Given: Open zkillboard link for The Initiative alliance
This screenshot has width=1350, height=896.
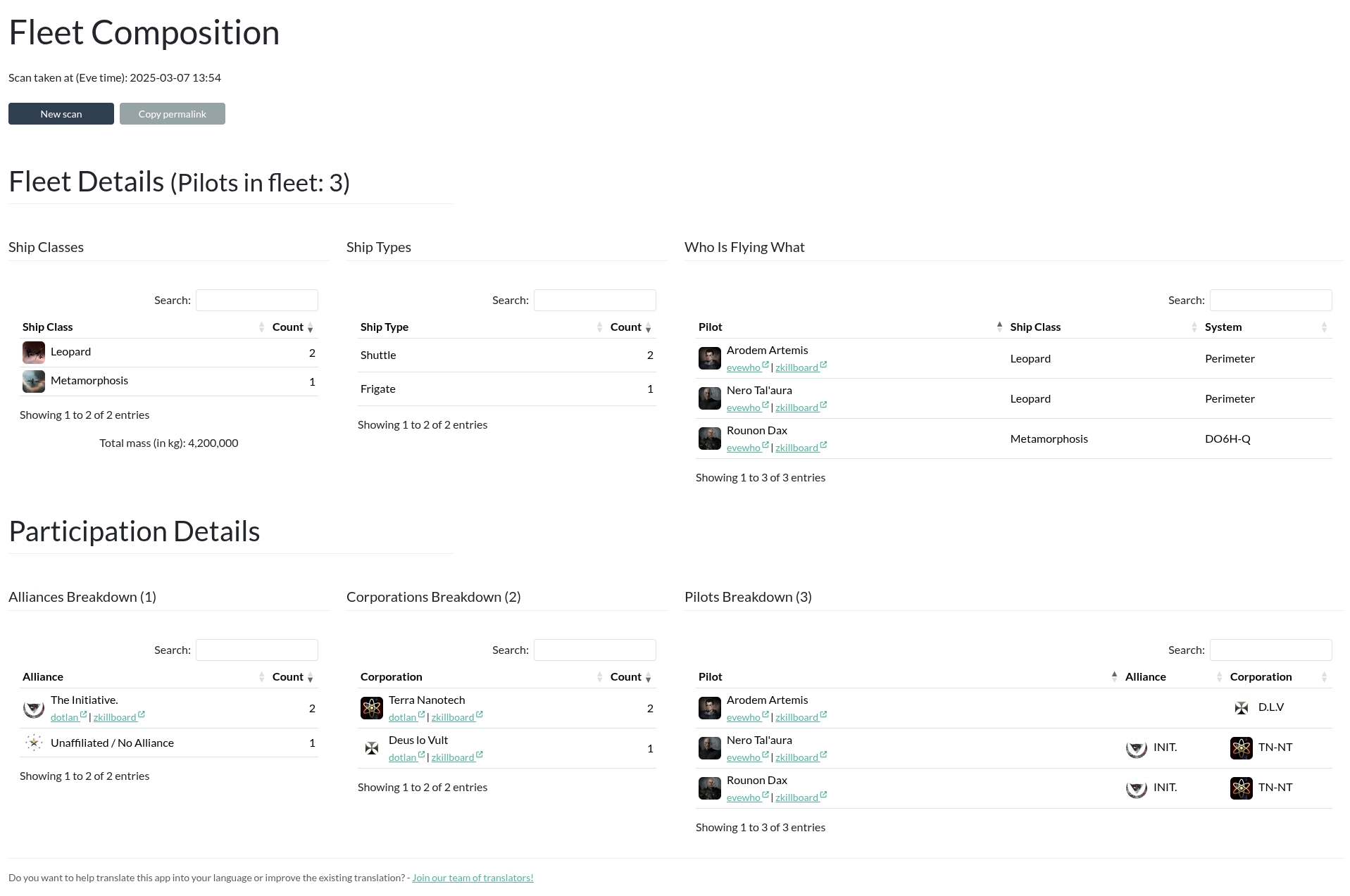Looking at the screenshot, I should [115, 718].
